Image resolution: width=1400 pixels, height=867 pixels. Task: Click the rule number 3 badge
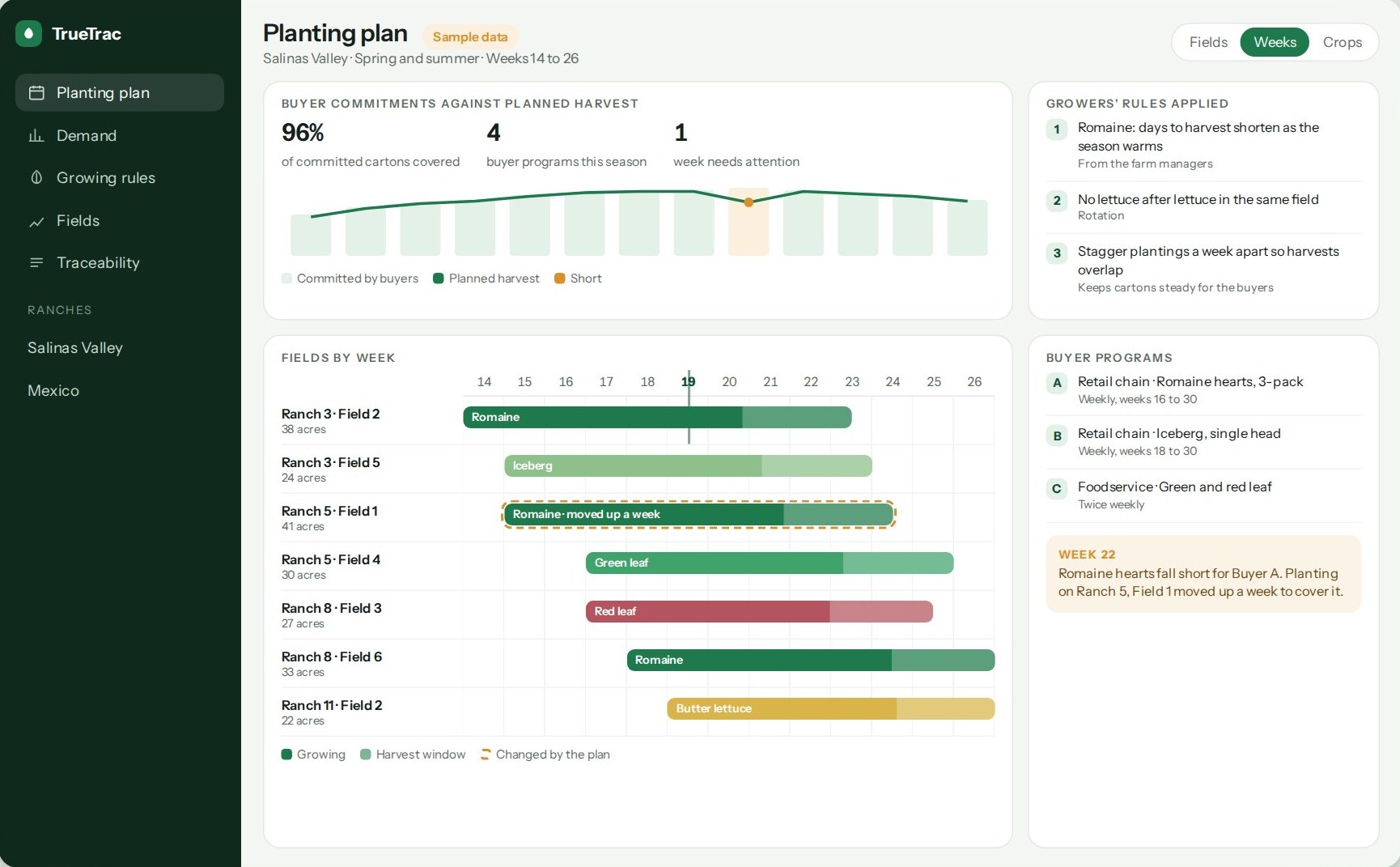coord(1057,253)
